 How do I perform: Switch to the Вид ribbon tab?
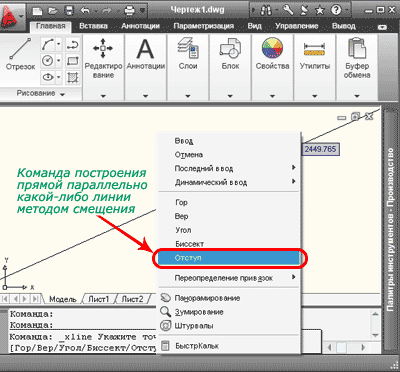pyautogui.click(x=254, y=26)
